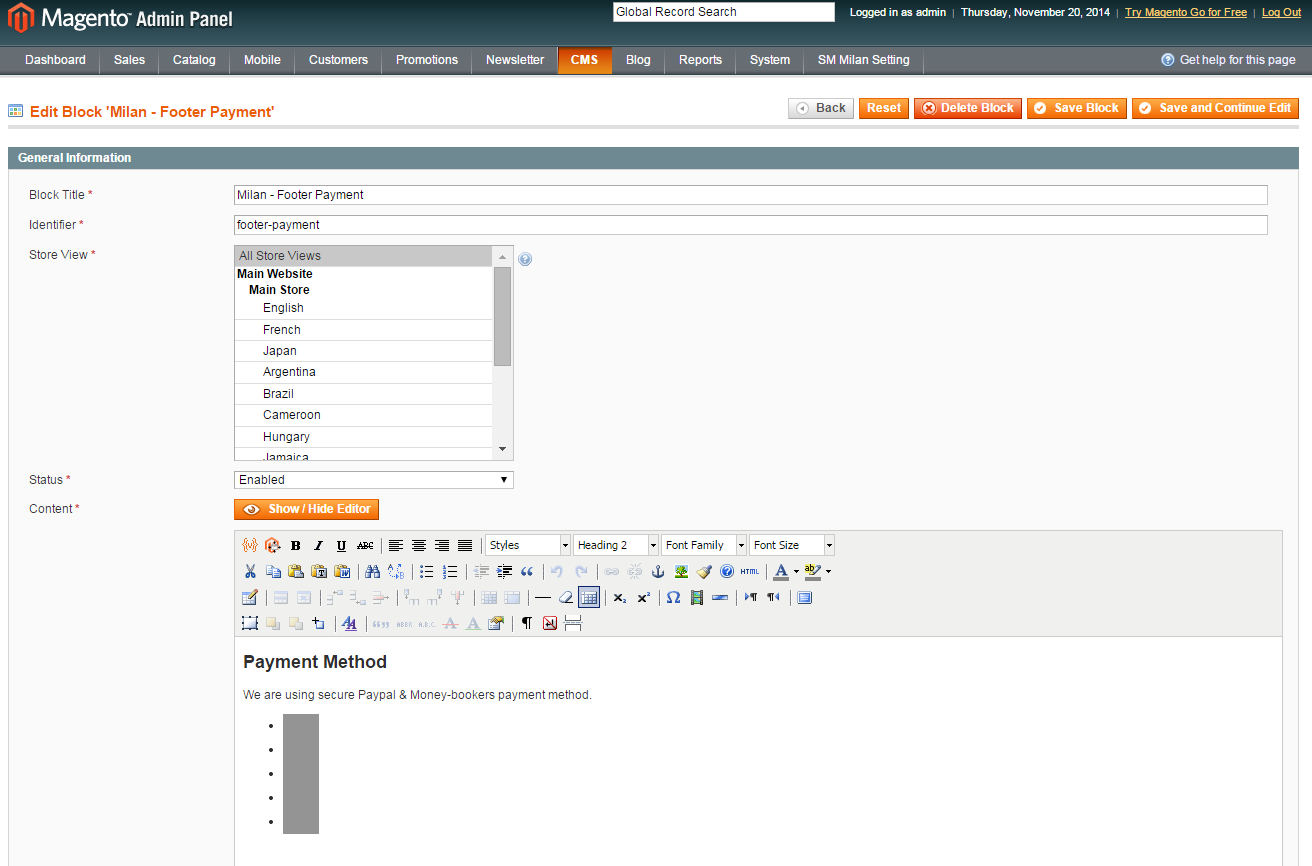Click the Save Block button
Image resolution: width=1312 pixels, height=866 pixels.
(1077, 108)
